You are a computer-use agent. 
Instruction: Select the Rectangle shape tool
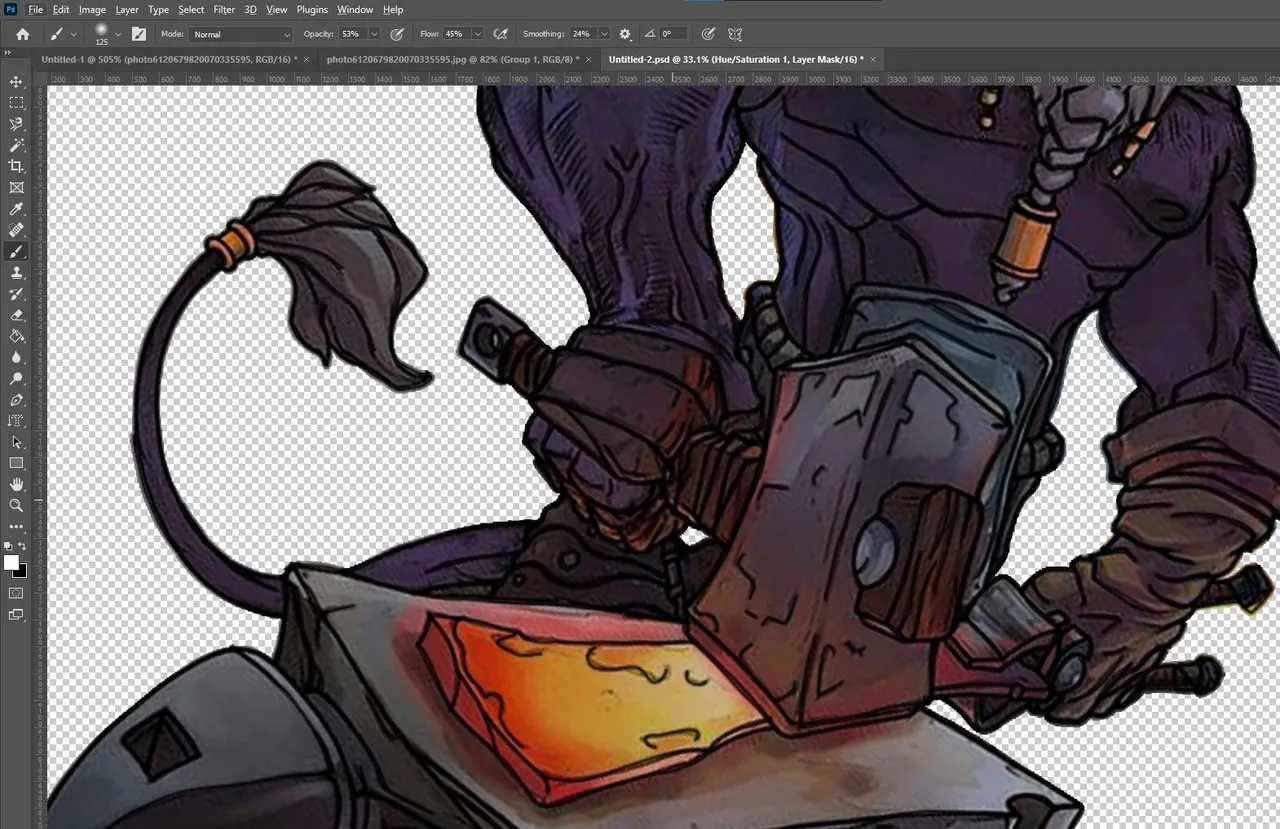point(16,463)
